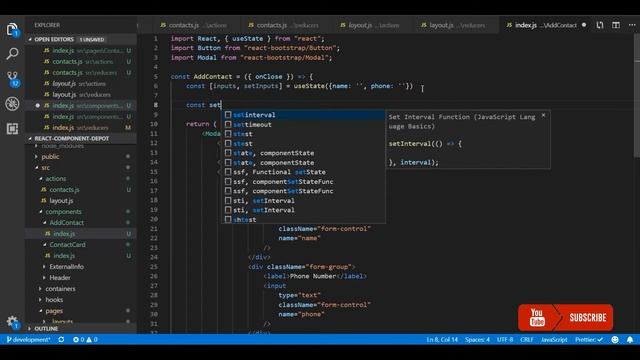
Task: Click the development branch indicator
Action: 28,340
